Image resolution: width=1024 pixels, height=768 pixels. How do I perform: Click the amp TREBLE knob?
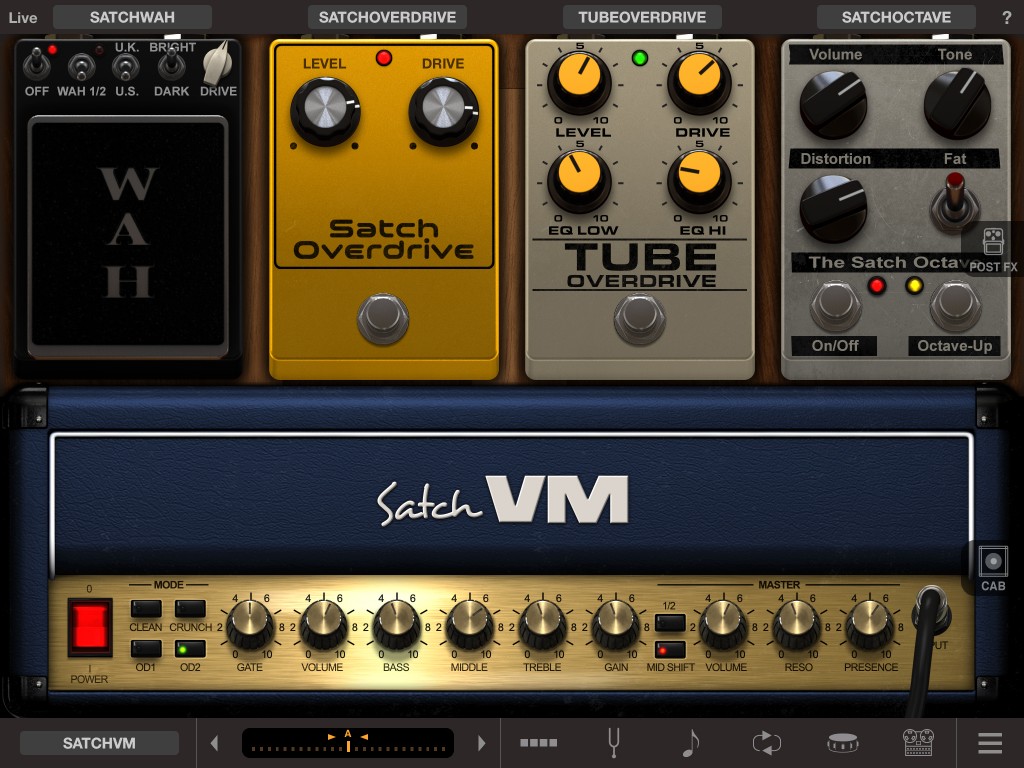tap(542, 624)
